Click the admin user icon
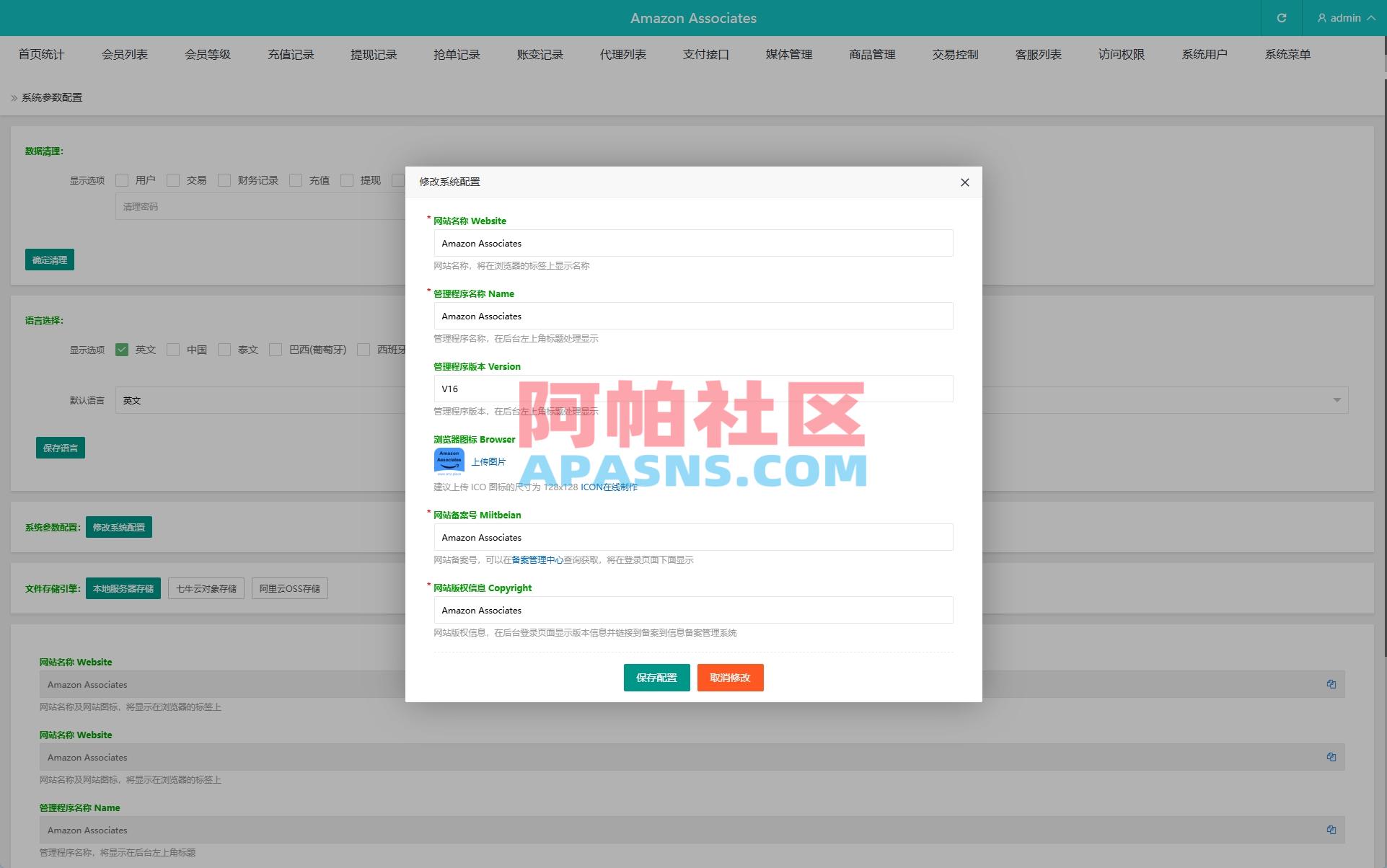The width and height of the screenshot is (1387, 868). (1322, 18)
